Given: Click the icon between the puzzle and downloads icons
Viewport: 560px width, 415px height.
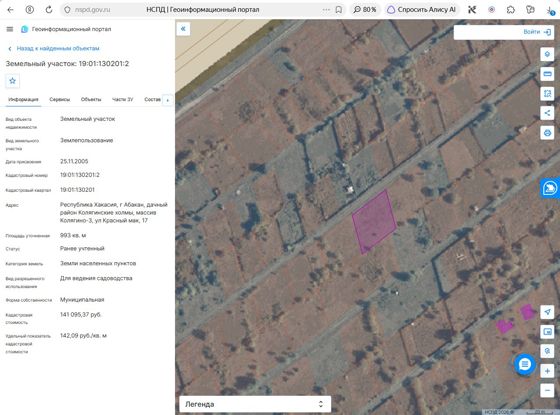Looking at the screenshot, I should pyautogui.click(x=530, y=10).
